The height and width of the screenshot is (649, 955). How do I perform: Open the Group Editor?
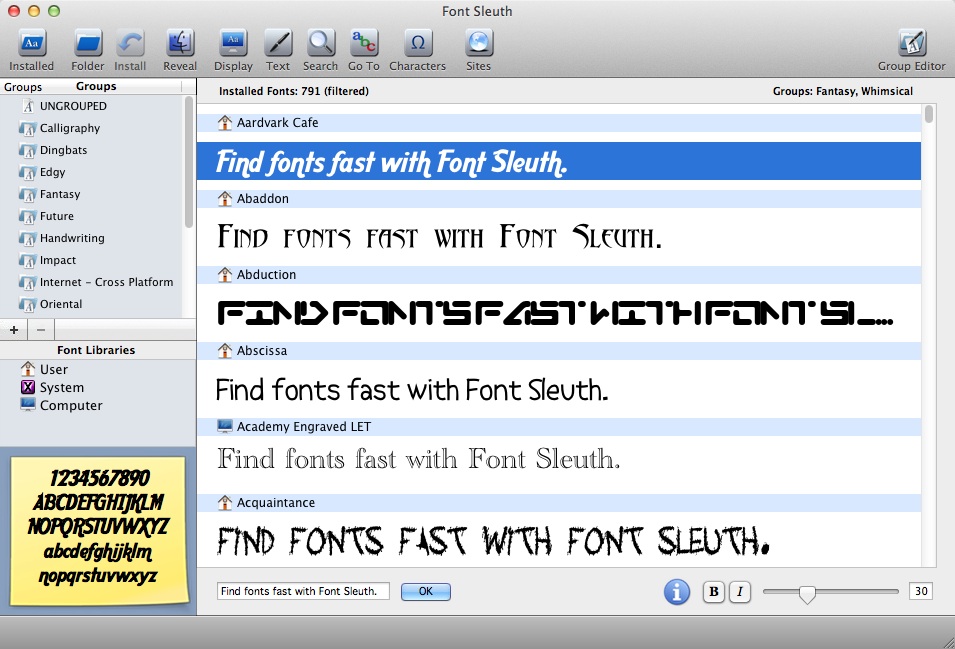click(x=911, y=45)
